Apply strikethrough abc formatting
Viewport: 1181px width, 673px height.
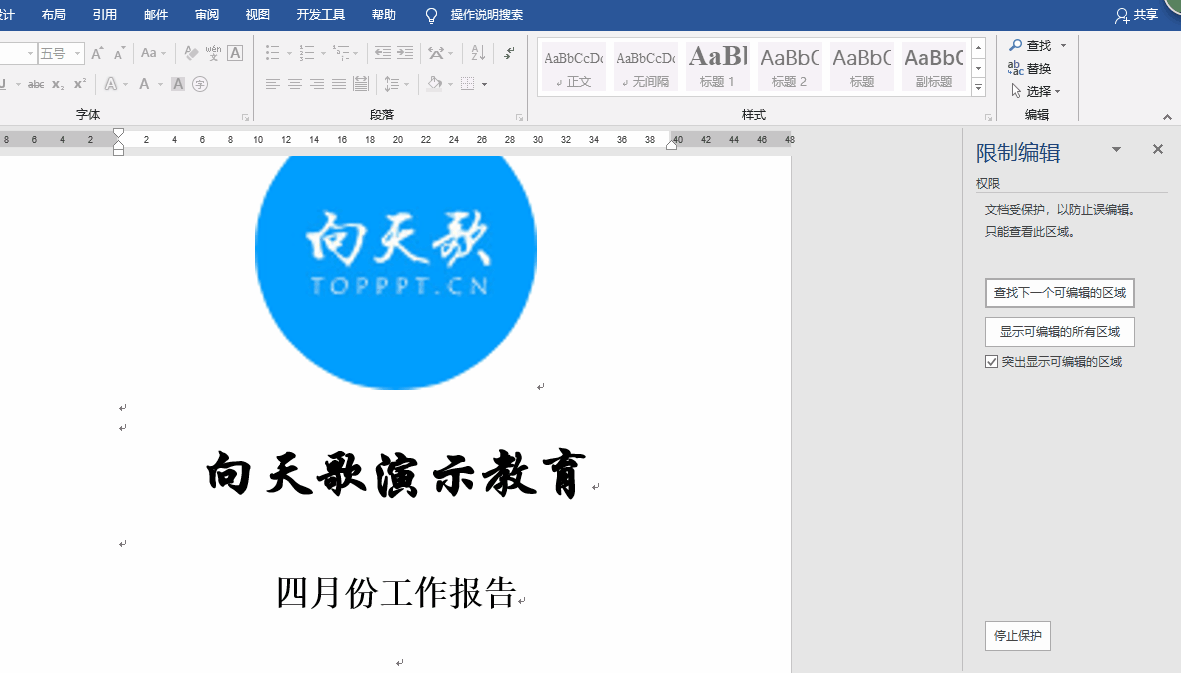pos(35,84)
